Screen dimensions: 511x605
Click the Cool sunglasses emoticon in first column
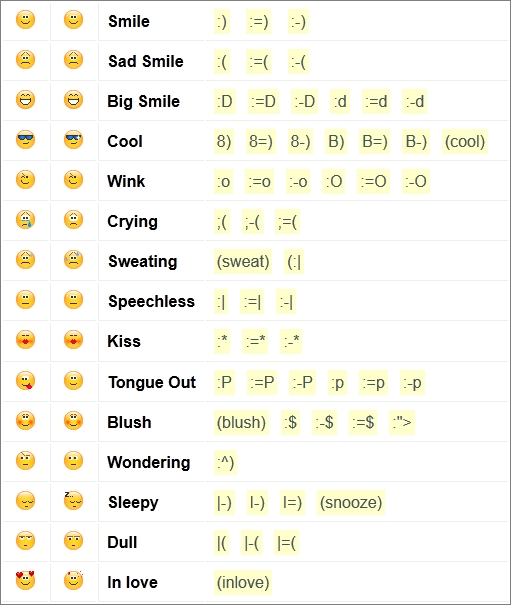pyautogui.click(x=25, y=140)
